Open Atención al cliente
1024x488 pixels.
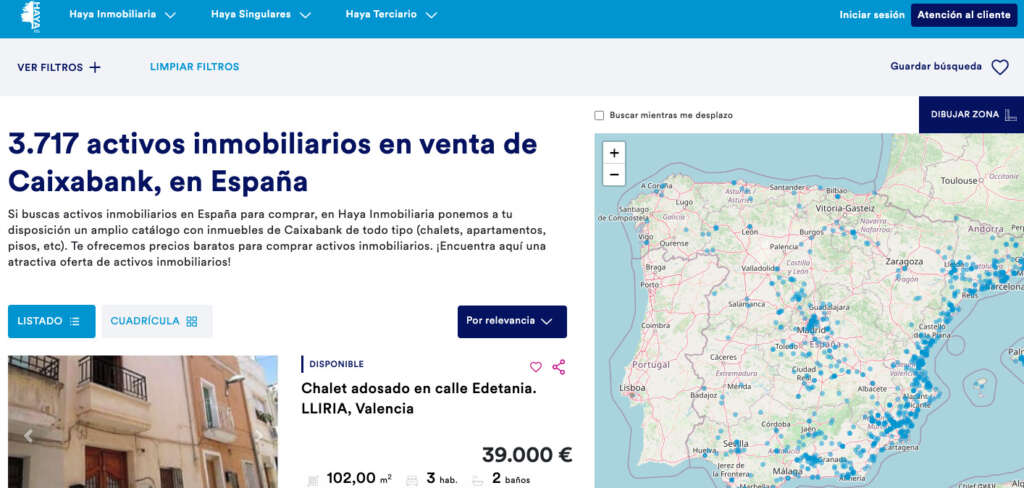[964, 14]
